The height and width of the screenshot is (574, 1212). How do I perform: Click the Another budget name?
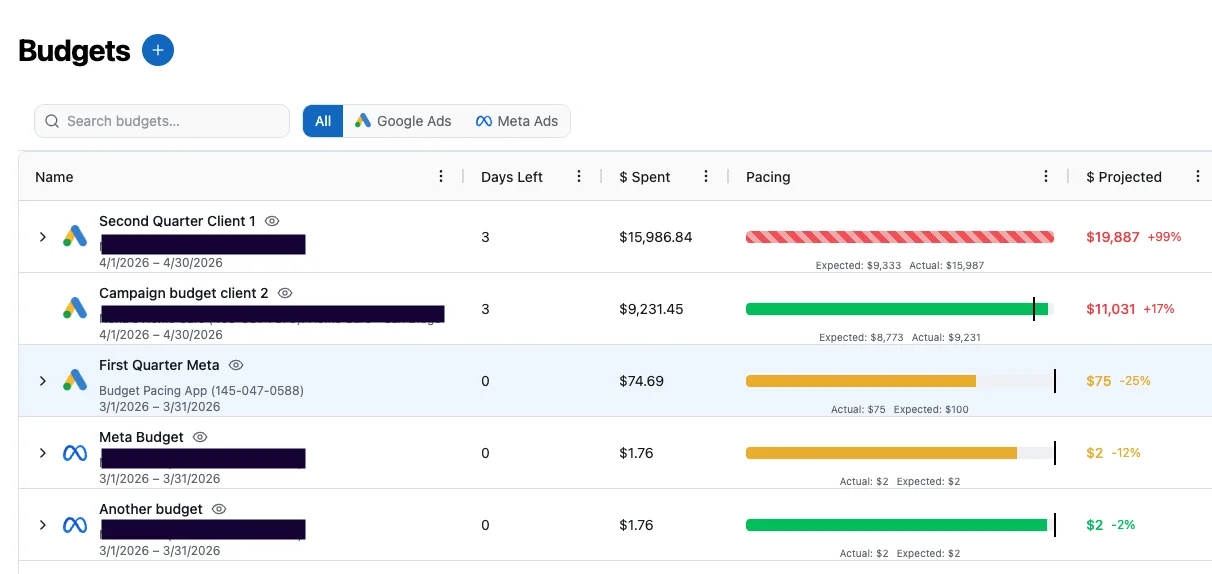coord(151,509)
